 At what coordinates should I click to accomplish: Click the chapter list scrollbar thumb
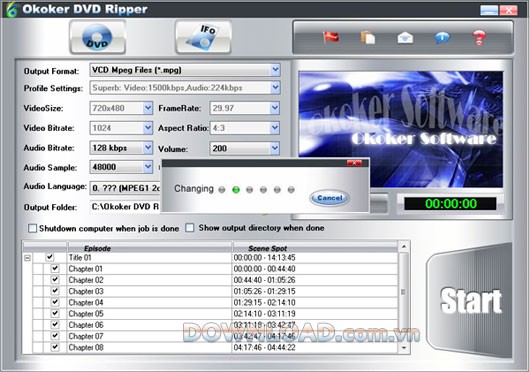coord(403,292)
